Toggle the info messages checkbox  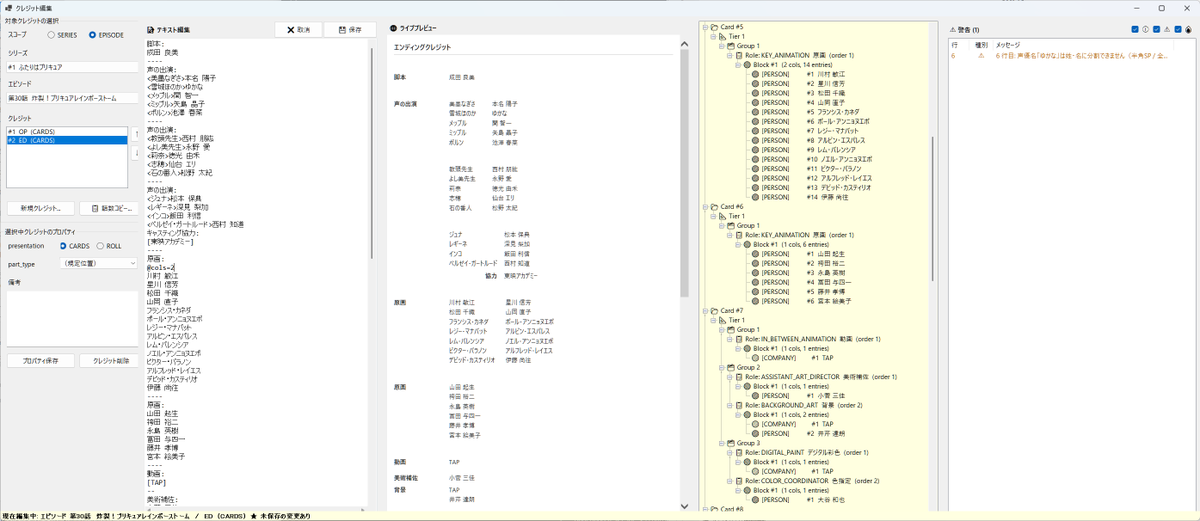pos(1135,29)
